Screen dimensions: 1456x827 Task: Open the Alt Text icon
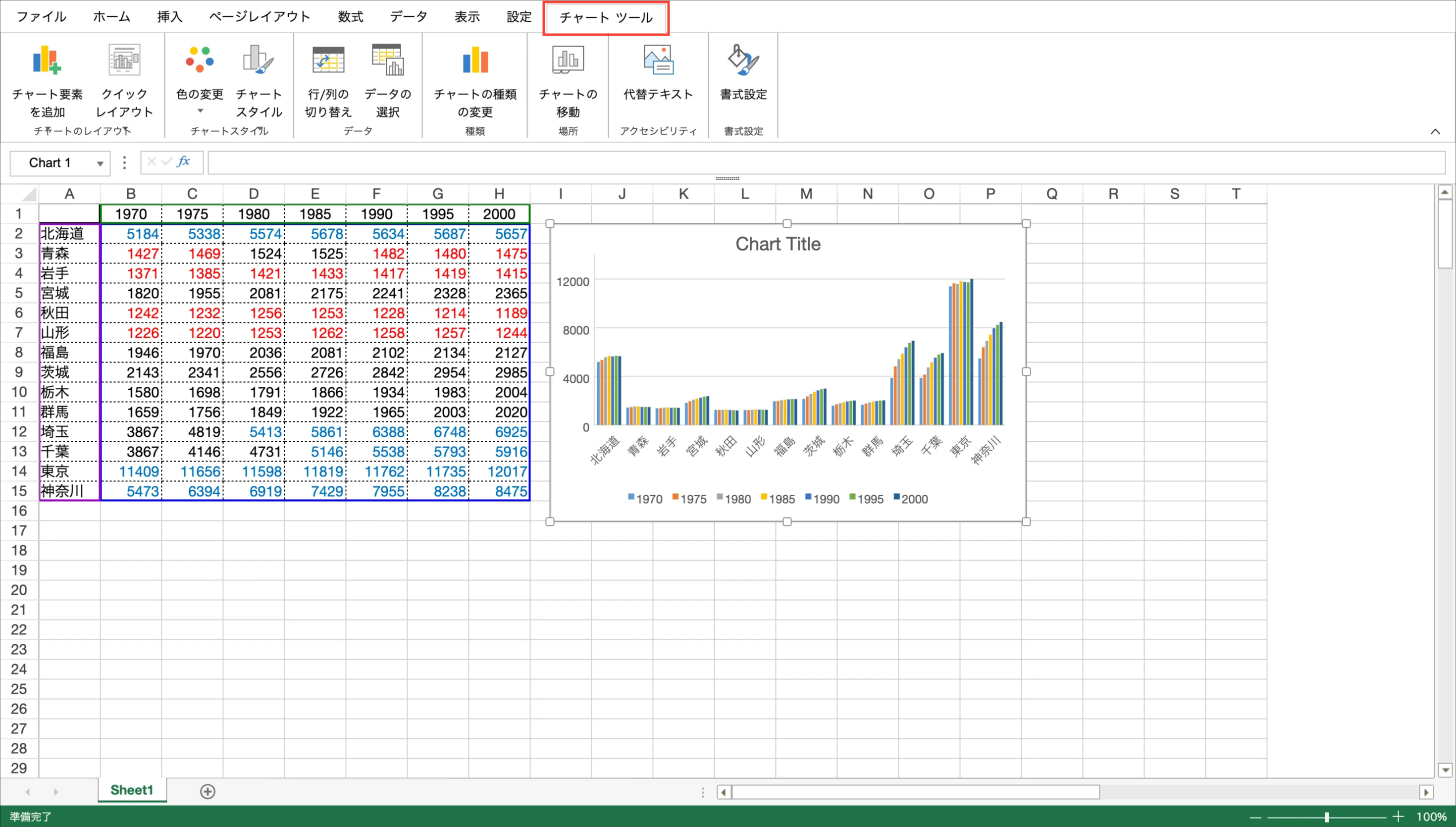click(x=658, y=61)
